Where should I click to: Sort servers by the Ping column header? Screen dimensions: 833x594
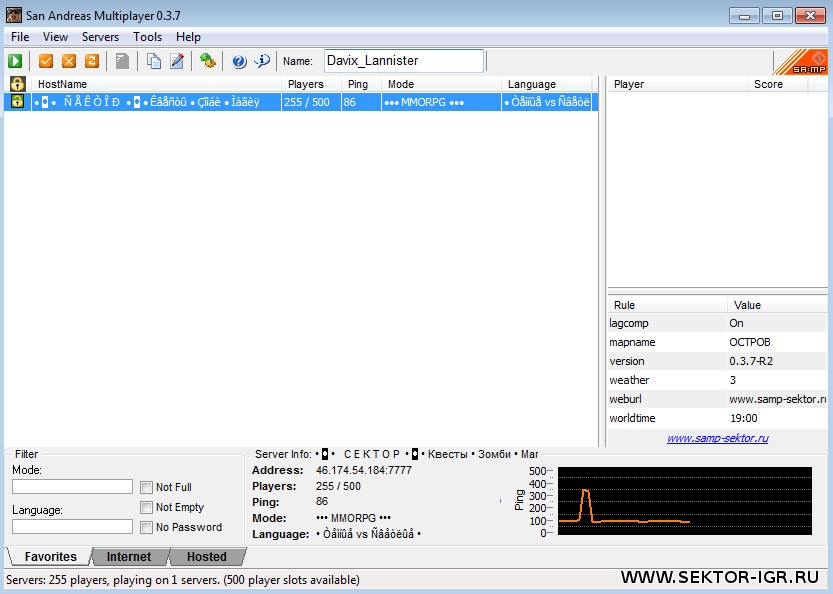(361, 84)
